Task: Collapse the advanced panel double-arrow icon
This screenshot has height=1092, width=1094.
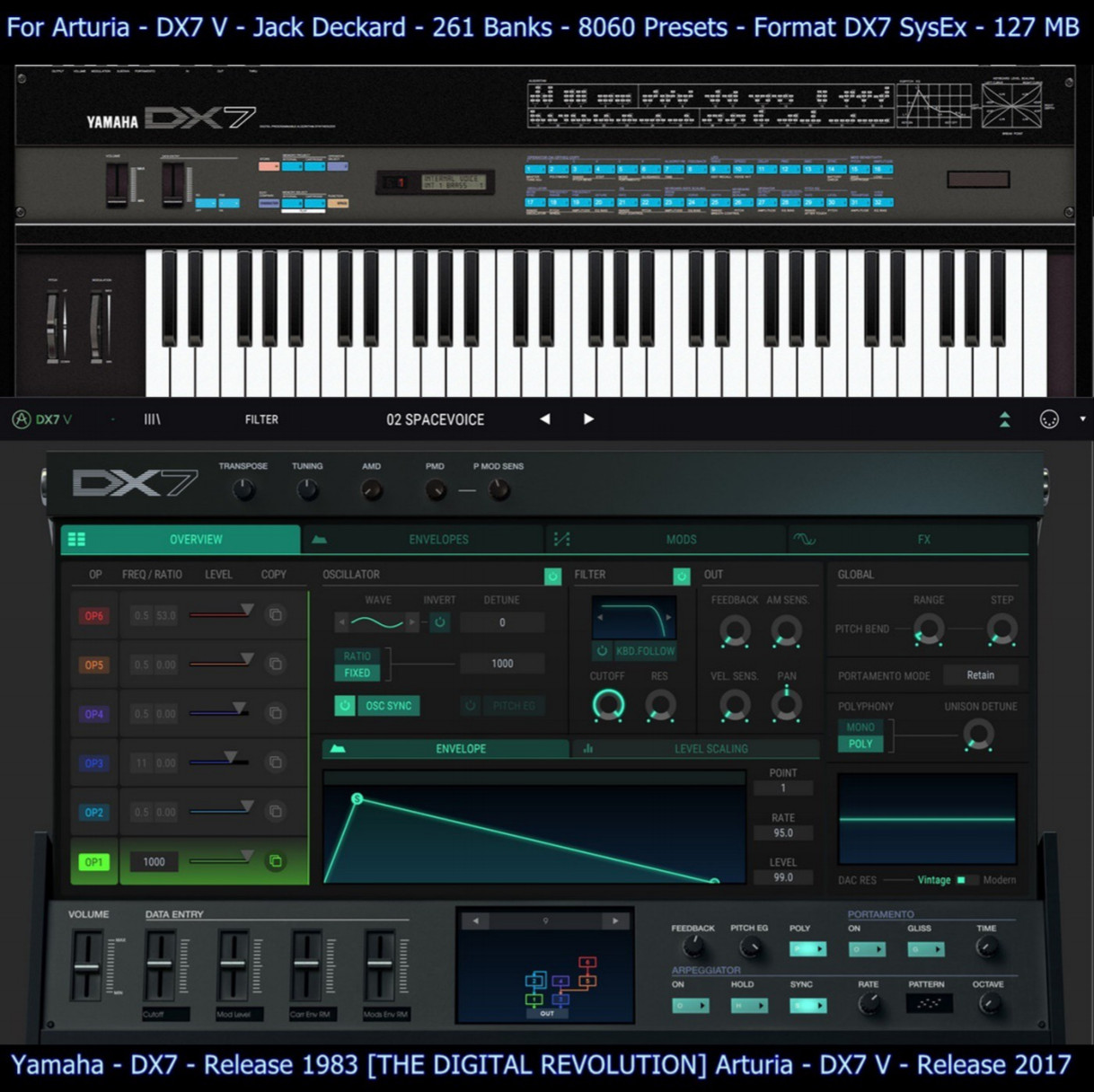Action: click(x=1005, y=419)
